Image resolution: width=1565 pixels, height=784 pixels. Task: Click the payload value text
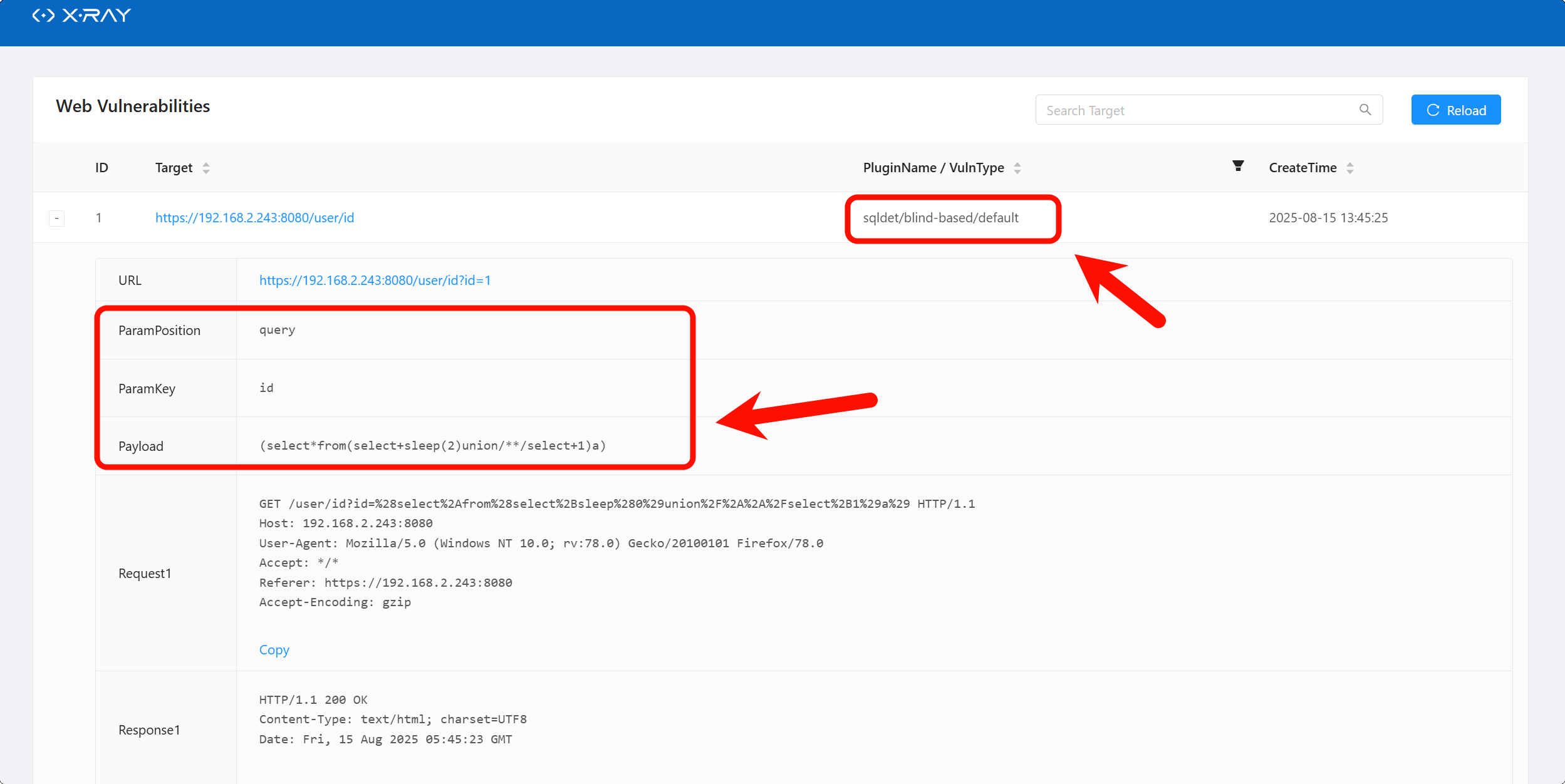point(432,446)
